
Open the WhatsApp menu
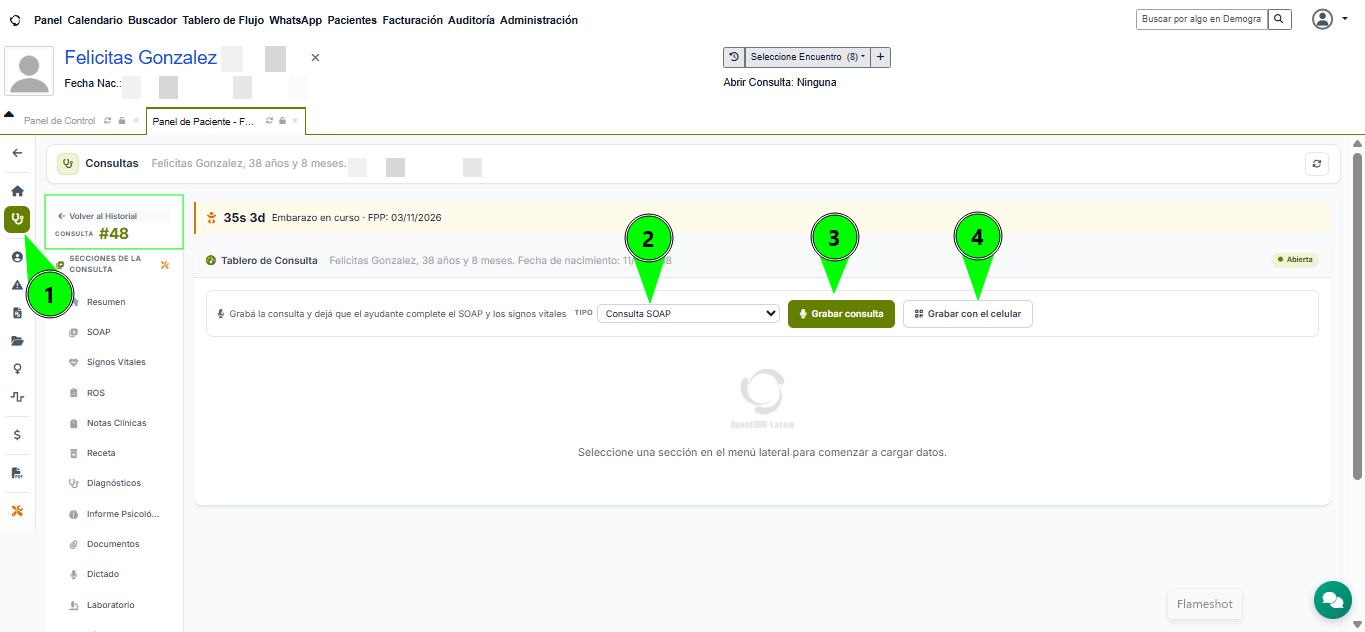pyautogui.click(x=296, y=20)
